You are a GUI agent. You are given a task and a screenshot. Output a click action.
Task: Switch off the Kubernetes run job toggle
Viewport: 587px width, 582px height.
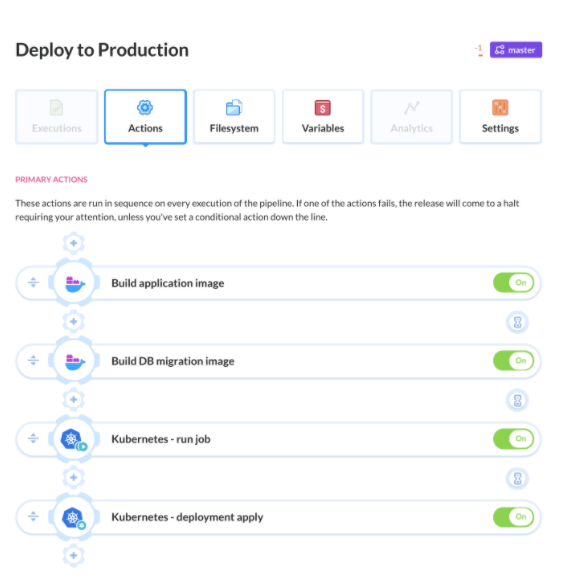pos(513,439)
